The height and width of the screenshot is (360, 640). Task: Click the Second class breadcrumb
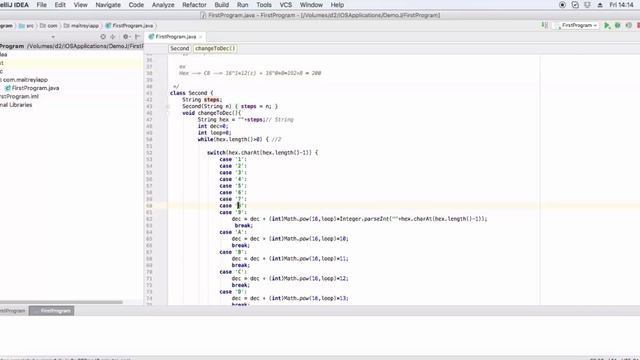(180, 48)
